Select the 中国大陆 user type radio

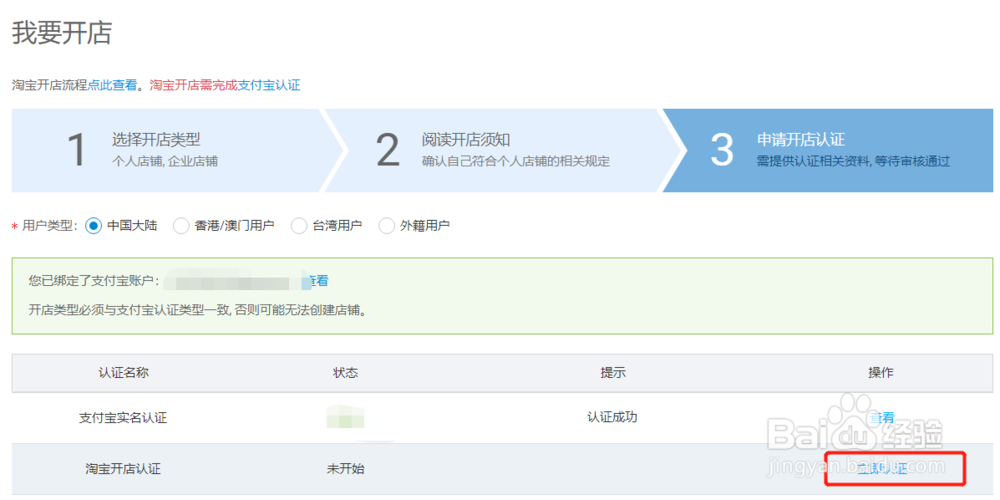pyautogui.click(x=93, y=226)
